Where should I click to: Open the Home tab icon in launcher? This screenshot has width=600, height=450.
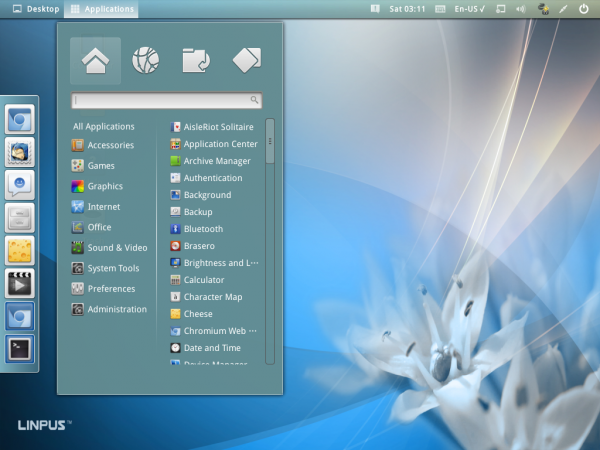pyautogui.click(x=95, y=60)
